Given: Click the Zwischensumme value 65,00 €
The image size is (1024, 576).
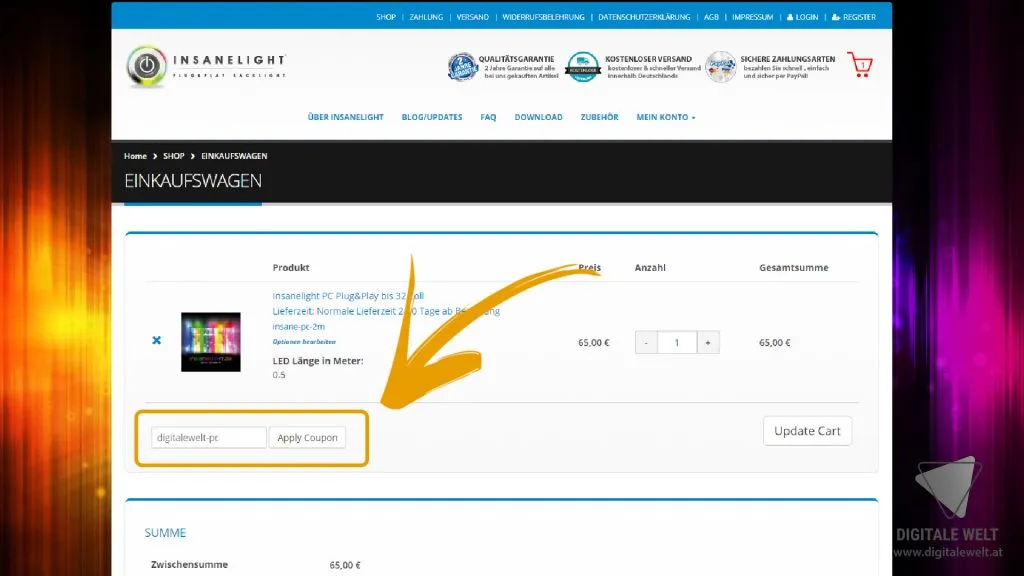Looking at the screenshot, I should [x=345, y=565].
